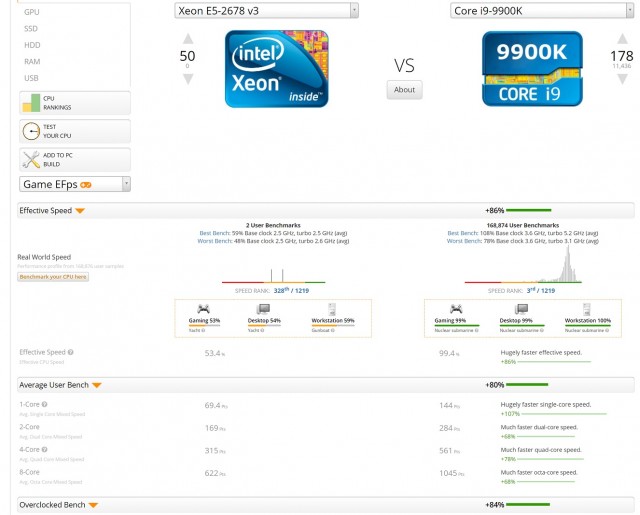
Task: Click the i9-9900K speed rank 3rd link
Action: click(x=541, y=291)
